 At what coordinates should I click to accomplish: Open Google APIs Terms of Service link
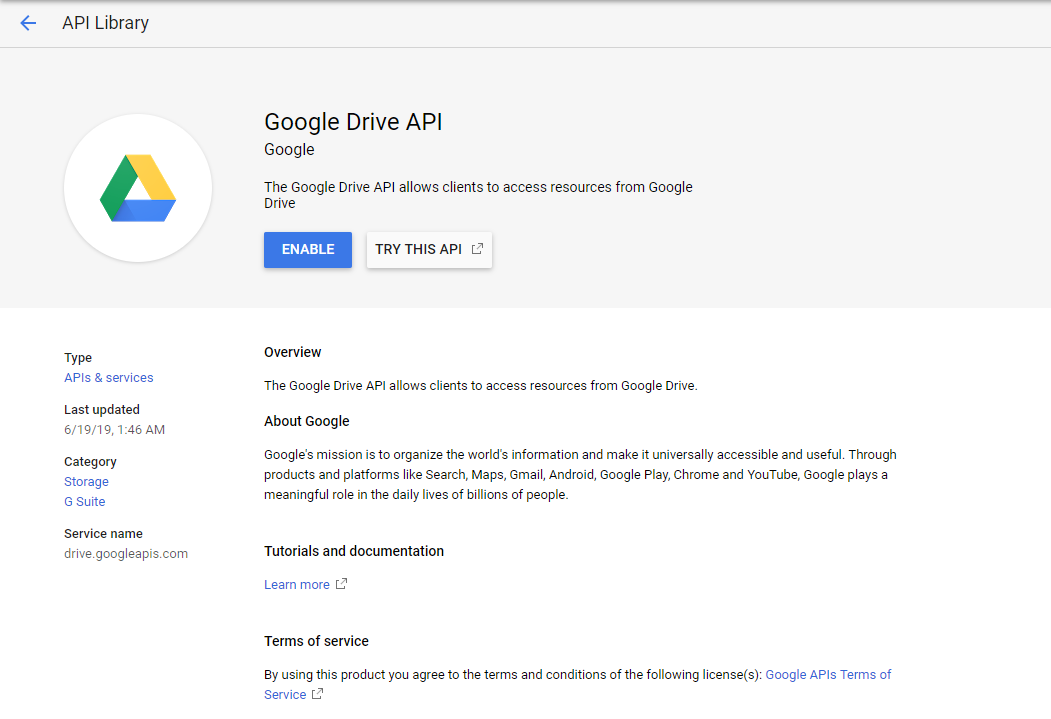click(827, 675)
